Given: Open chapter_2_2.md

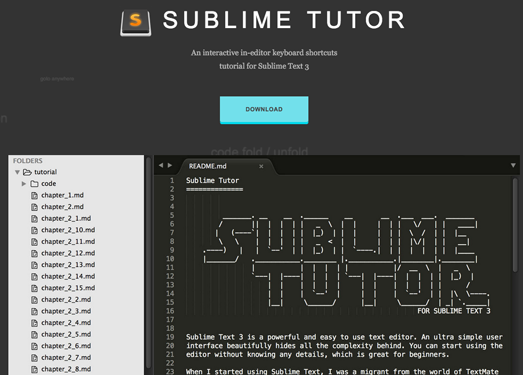Looking at the screenshot, I should tap(66, 300).
